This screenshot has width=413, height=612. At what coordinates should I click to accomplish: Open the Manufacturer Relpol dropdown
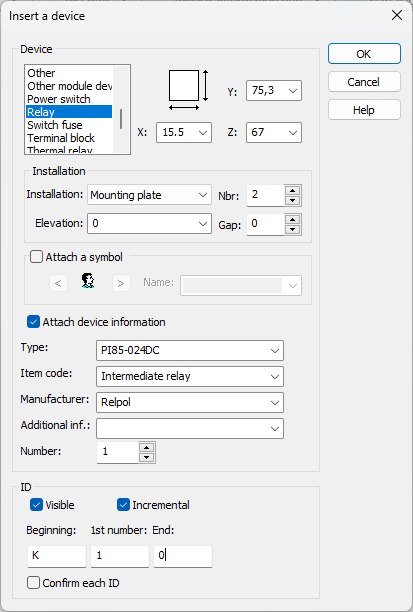[x=190, y=402]
